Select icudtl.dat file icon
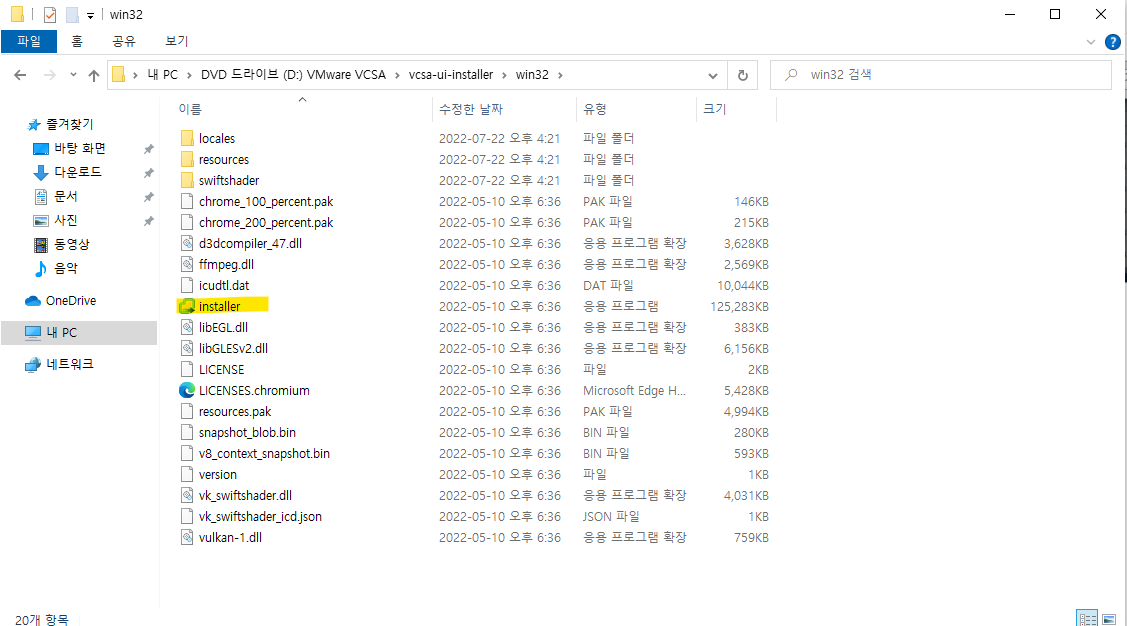 [x=187, y=285]
